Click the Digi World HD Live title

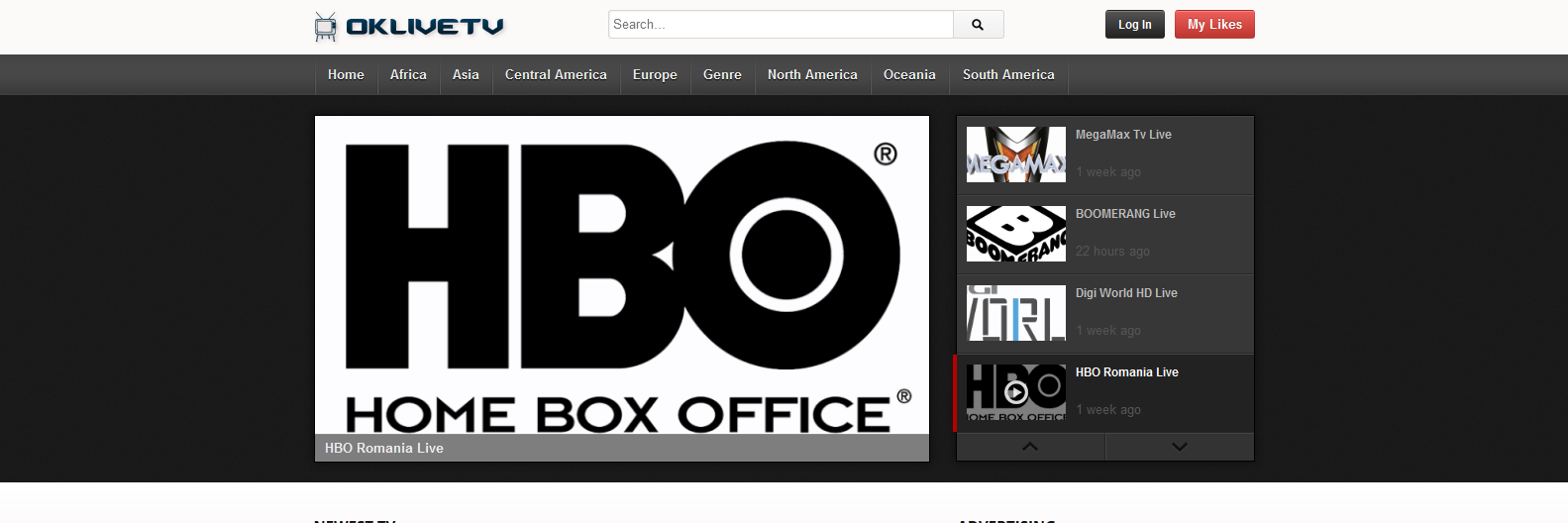click(x=1126, y=293)
